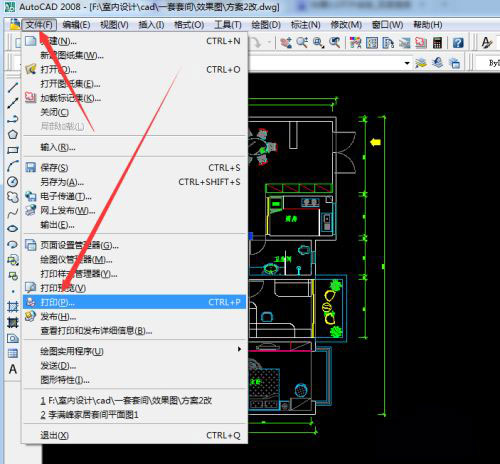Expand the 绘图实用程序(U) submenu

click(135, 351)
